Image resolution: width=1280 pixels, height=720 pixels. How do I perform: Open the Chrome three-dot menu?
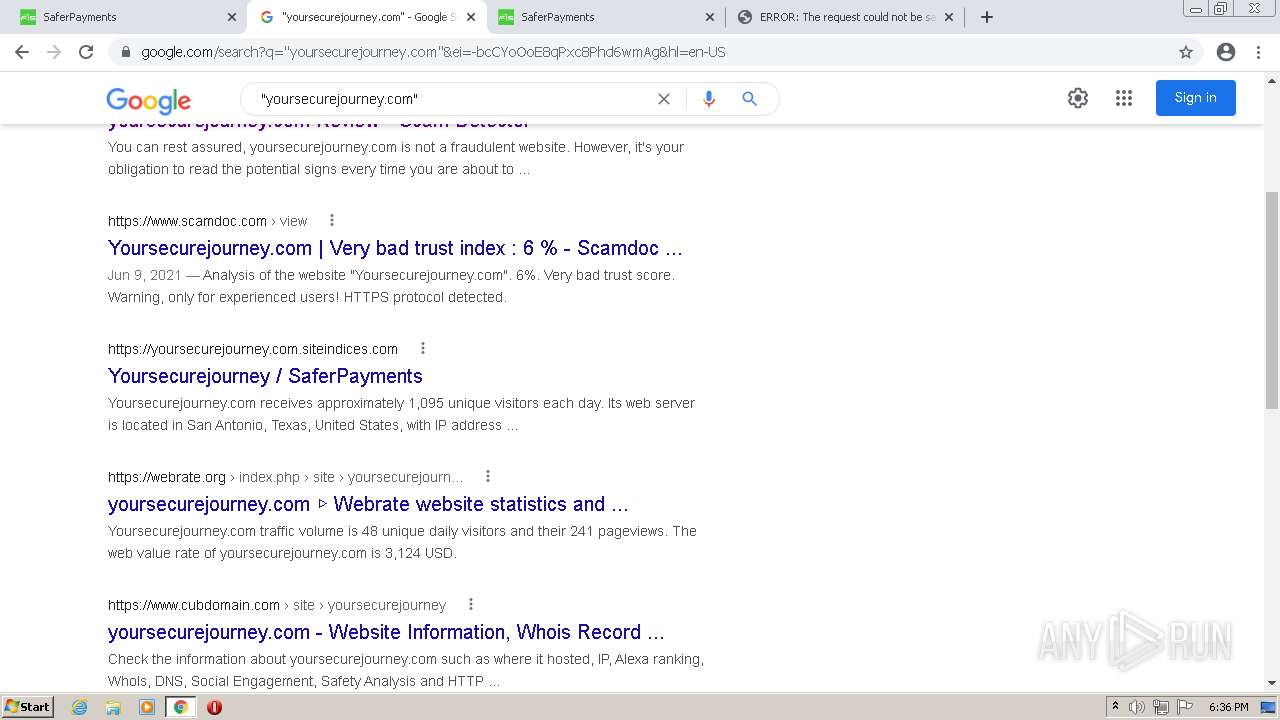(1258, 52)
